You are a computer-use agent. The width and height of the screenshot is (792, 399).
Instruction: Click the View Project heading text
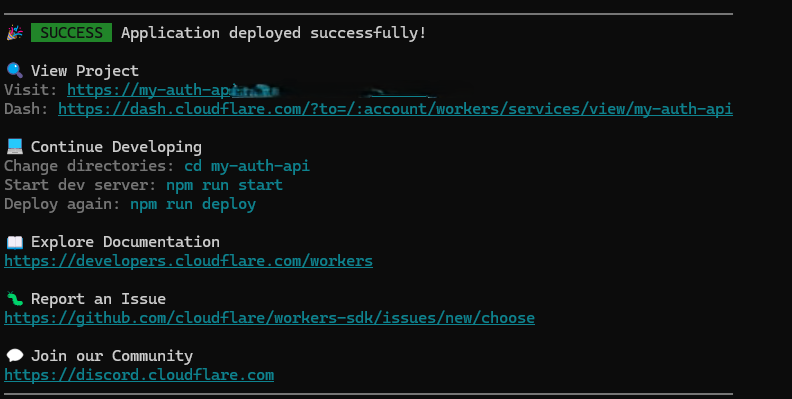[x=85, y=71]
